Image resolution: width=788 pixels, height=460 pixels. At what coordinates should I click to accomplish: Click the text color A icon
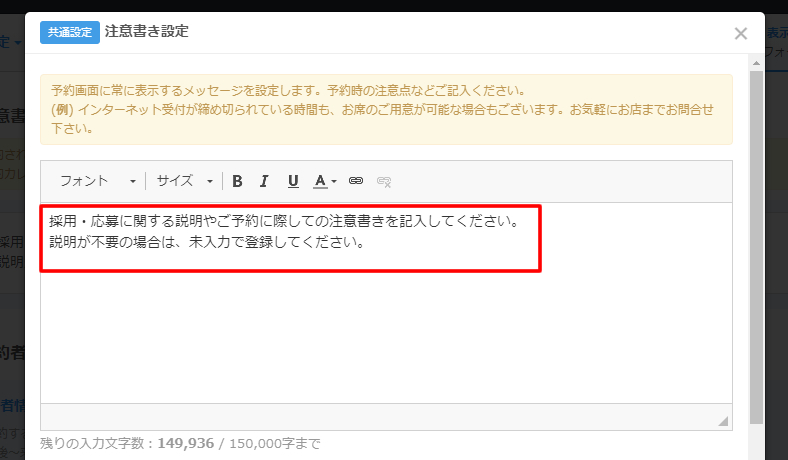[320, 181]
